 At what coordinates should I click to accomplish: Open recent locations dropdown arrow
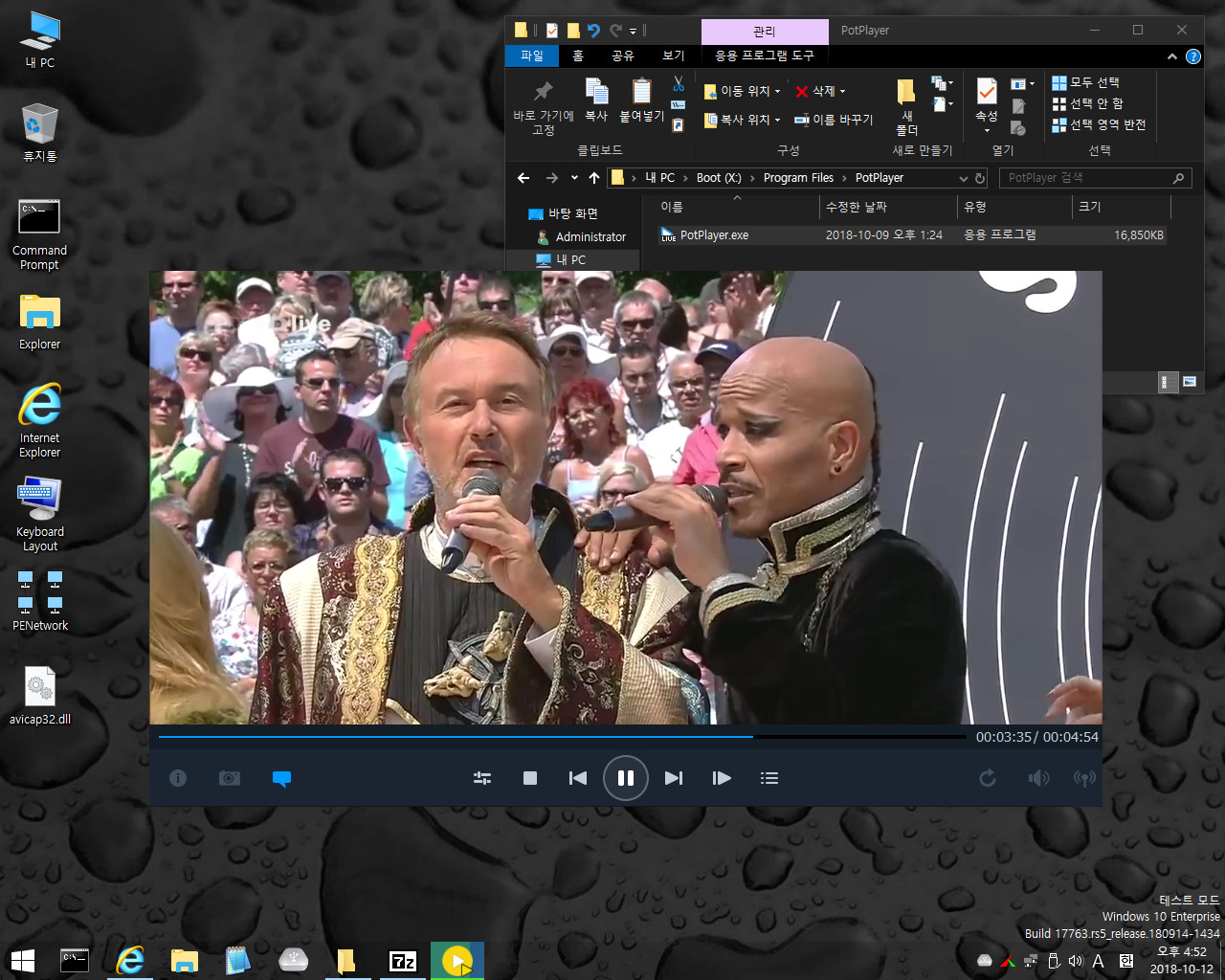tap(574, 178)
